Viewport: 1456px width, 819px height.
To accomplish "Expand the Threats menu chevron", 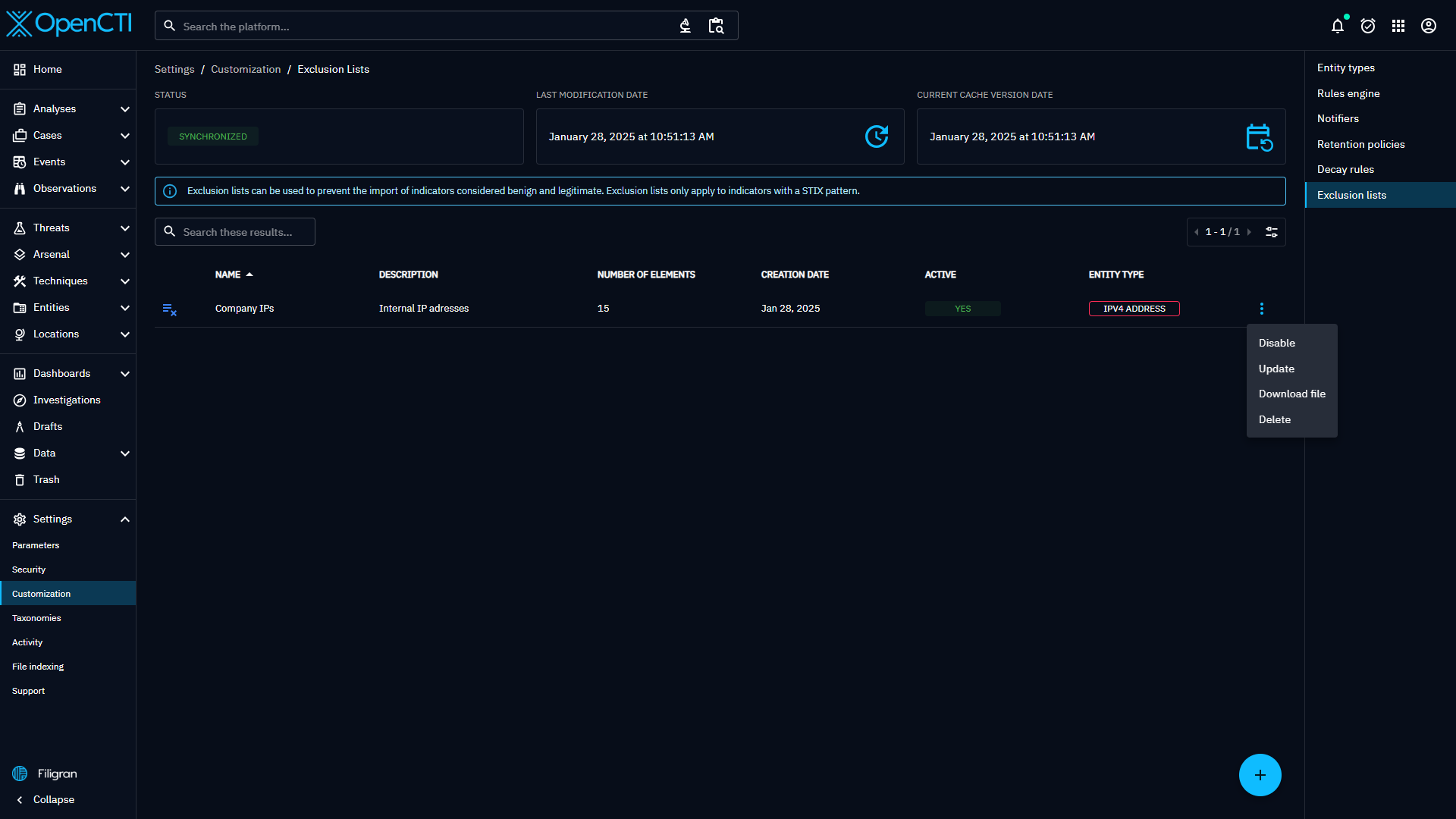I will (125, 228).
